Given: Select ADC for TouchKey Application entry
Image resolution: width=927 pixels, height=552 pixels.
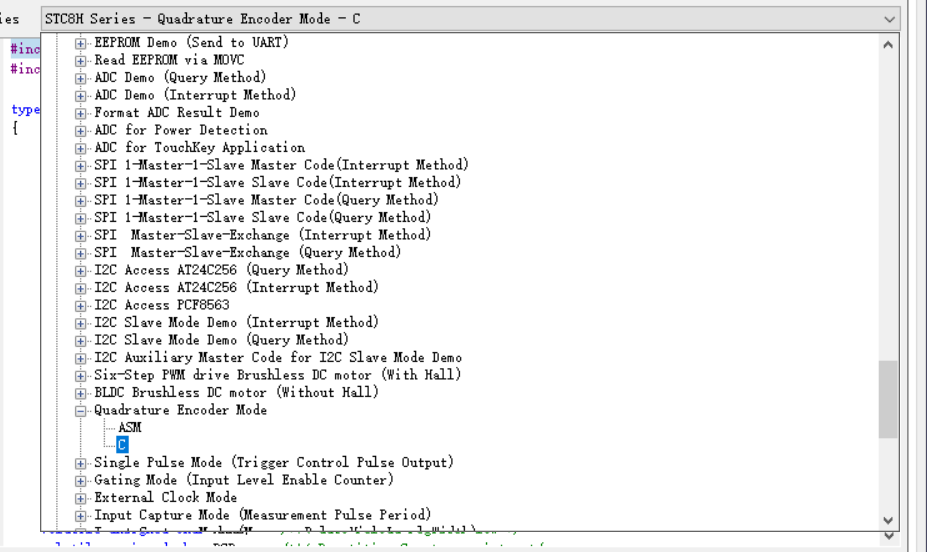Looking at the screenshot, I should point(199,148).
